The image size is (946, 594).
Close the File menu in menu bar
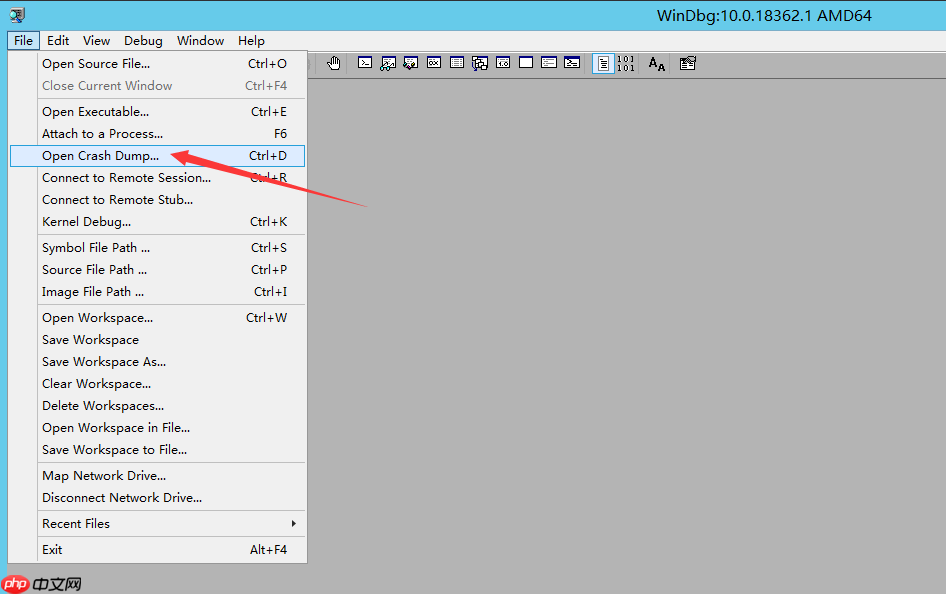point(24,40)
